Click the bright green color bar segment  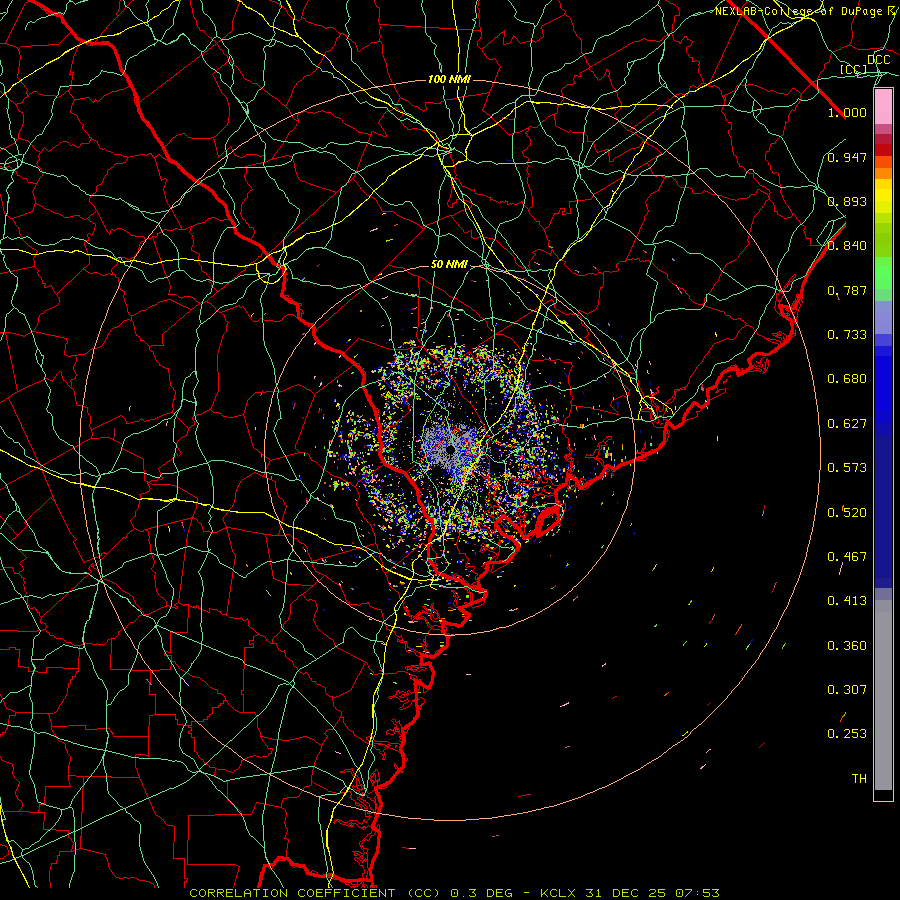(x=883, y=273)
